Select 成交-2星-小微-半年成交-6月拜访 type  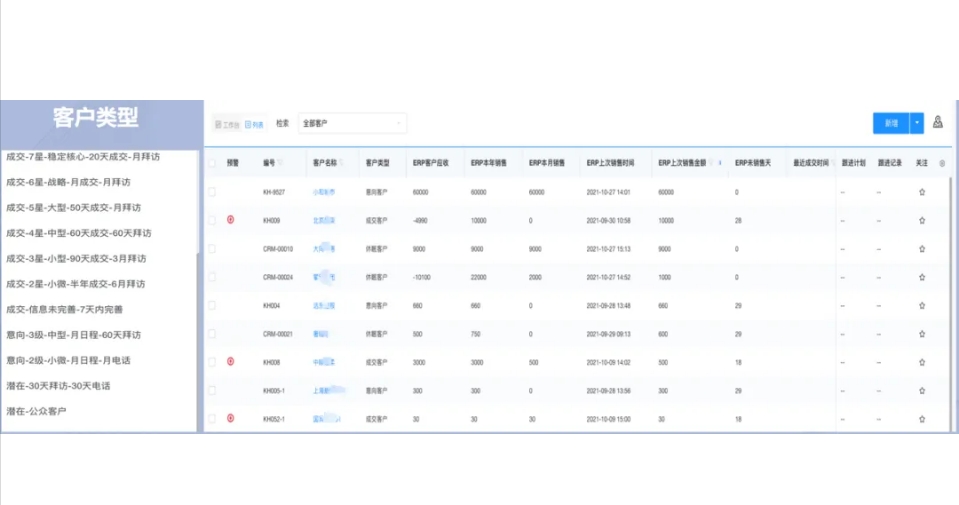(76, 284)
